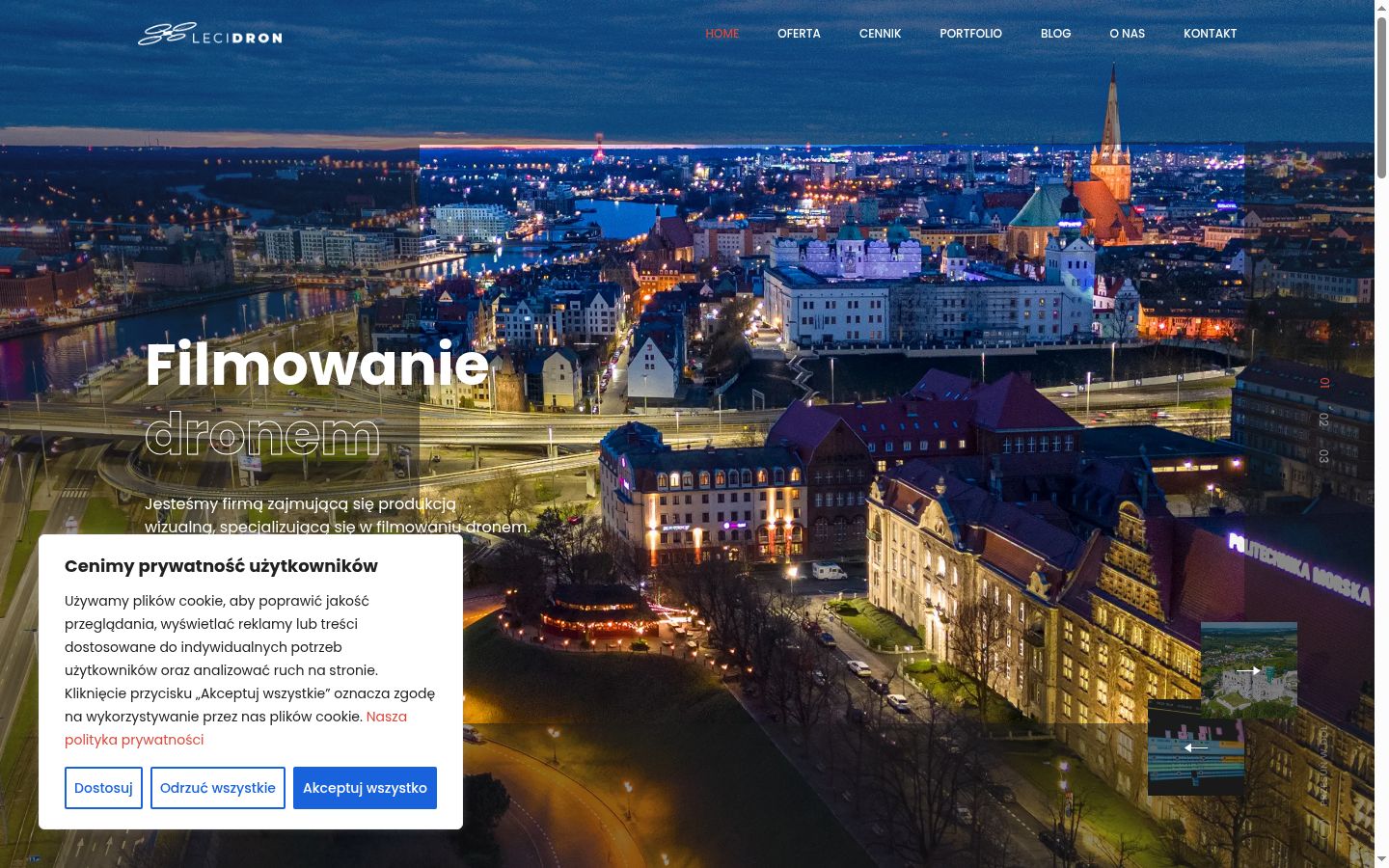The height and width of the screenshot is (868, 1389).
Task: Click the outlined word dronem
Action: pyautogui.click(x=263, y=435)
